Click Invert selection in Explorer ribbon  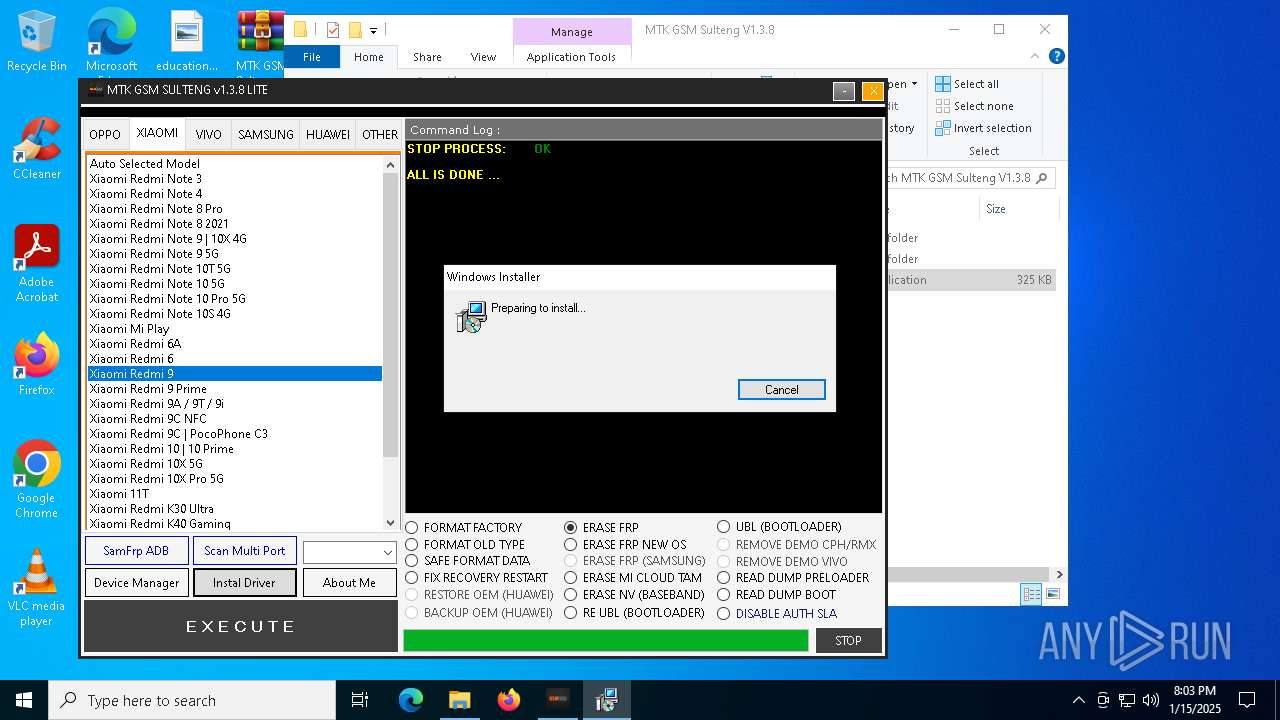click(x=983, y=128)
